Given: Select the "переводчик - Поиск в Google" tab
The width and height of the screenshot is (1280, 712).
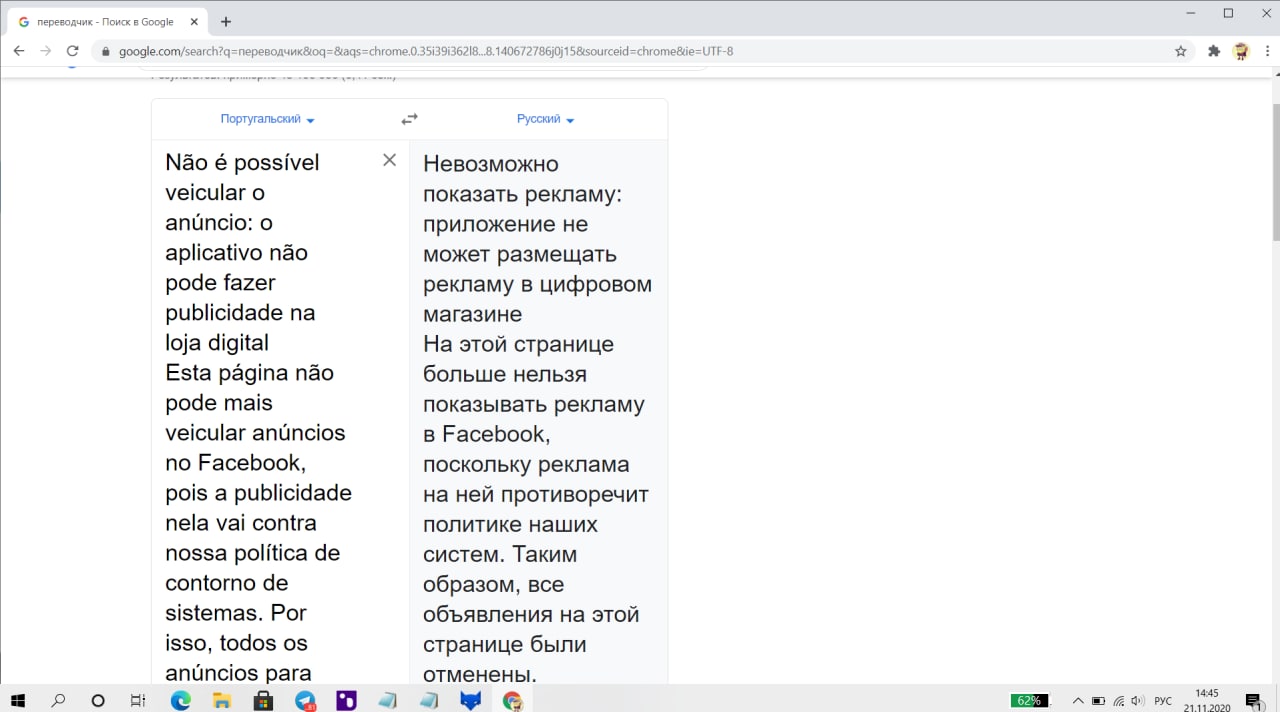Looking at the screenshot, I should point(105,21).
